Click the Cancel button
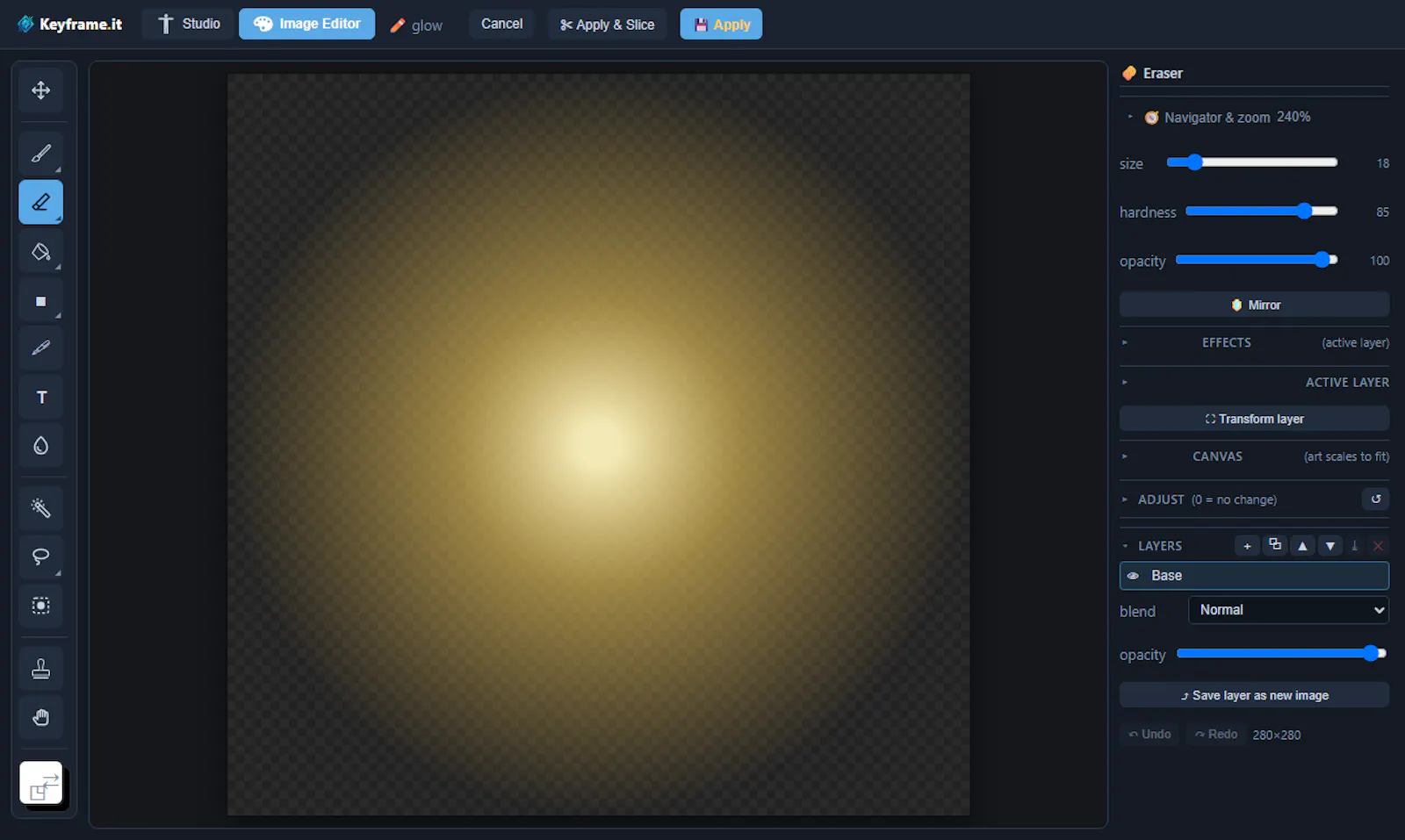Screen dimensions: 1405x840 (x=501, y=24)
